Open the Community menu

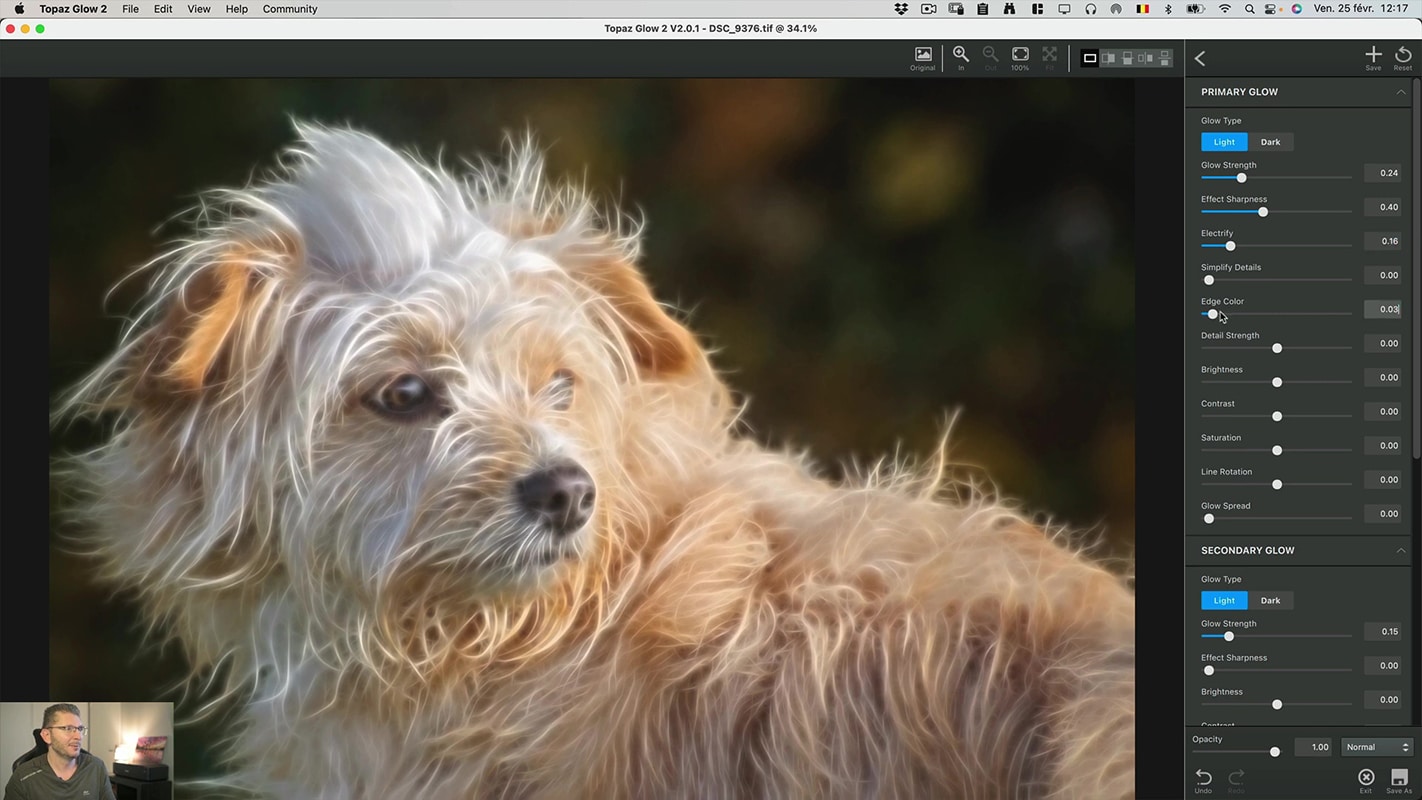[x=290, y=9]
